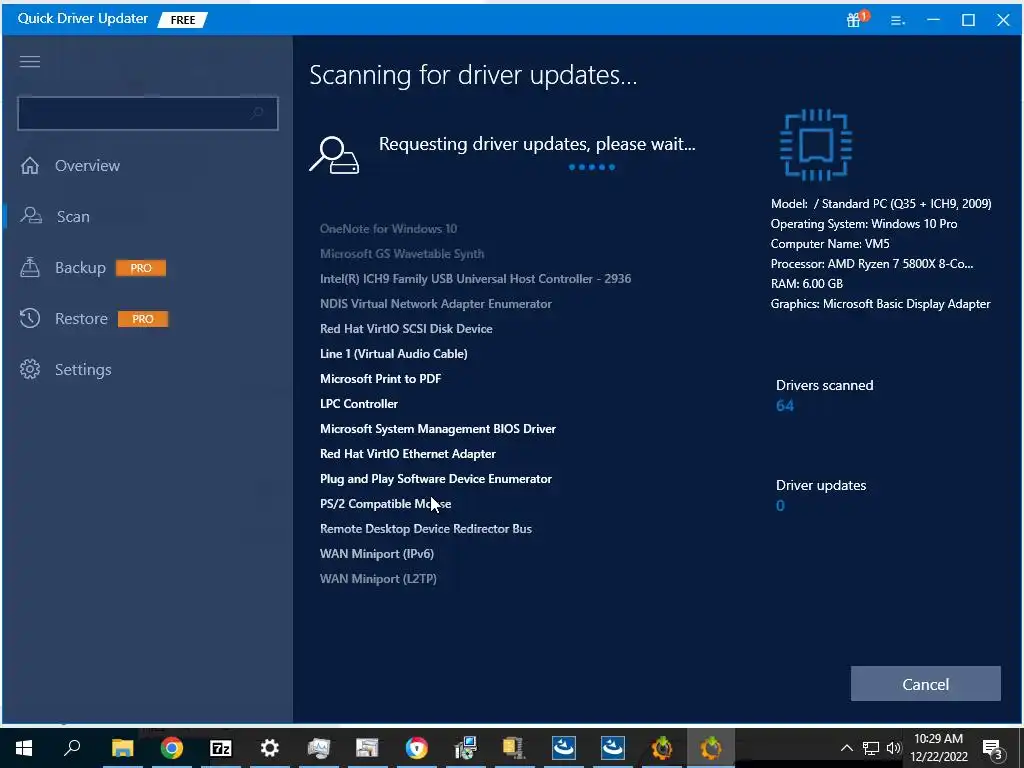The height and width of the screenshot is (768, 1024).
Task: Select 'Red Hat VirtIO SCSI Disk Device' entry
Action: (x=406, y=328)
